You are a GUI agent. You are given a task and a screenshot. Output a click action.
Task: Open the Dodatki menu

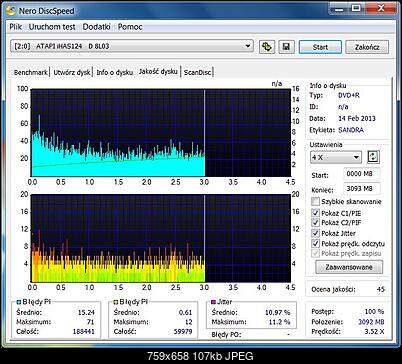point(96,27)
